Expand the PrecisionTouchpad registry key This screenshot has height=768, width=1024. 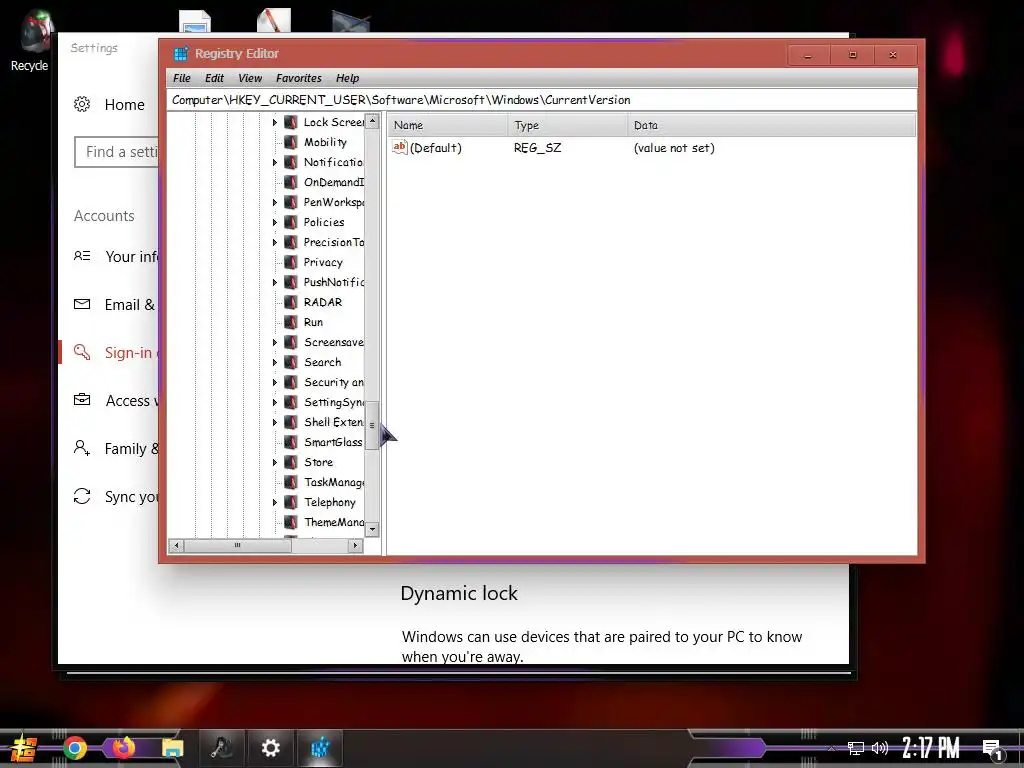(x=275, y=242)
